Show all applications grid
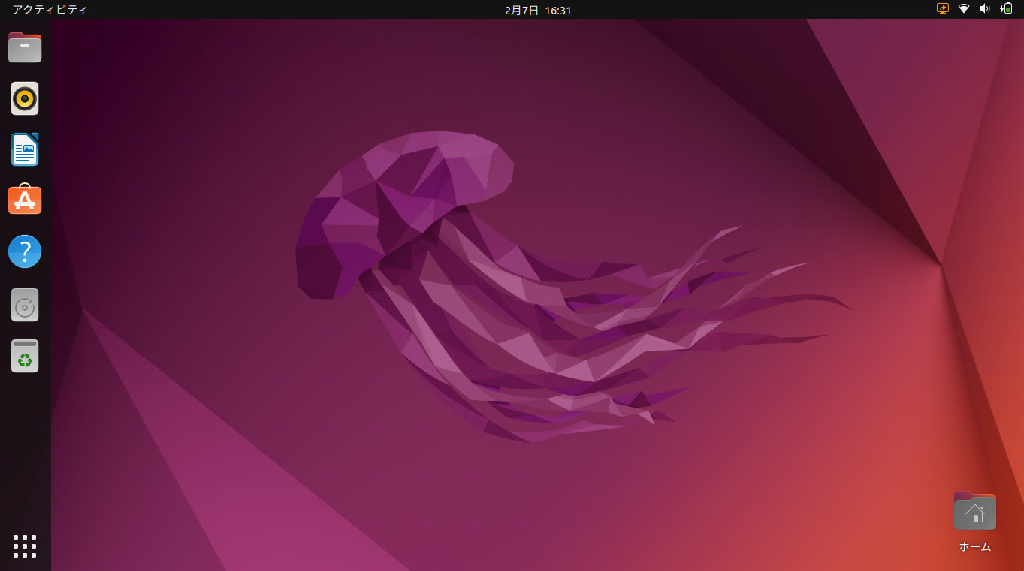The image size is (1024, 571). pyautogui.click(x=25, y=546)
